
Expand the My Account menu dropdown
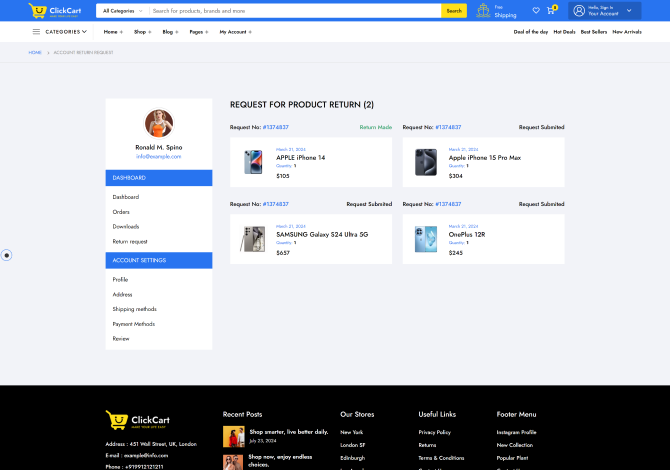click(x=235, y=32)
